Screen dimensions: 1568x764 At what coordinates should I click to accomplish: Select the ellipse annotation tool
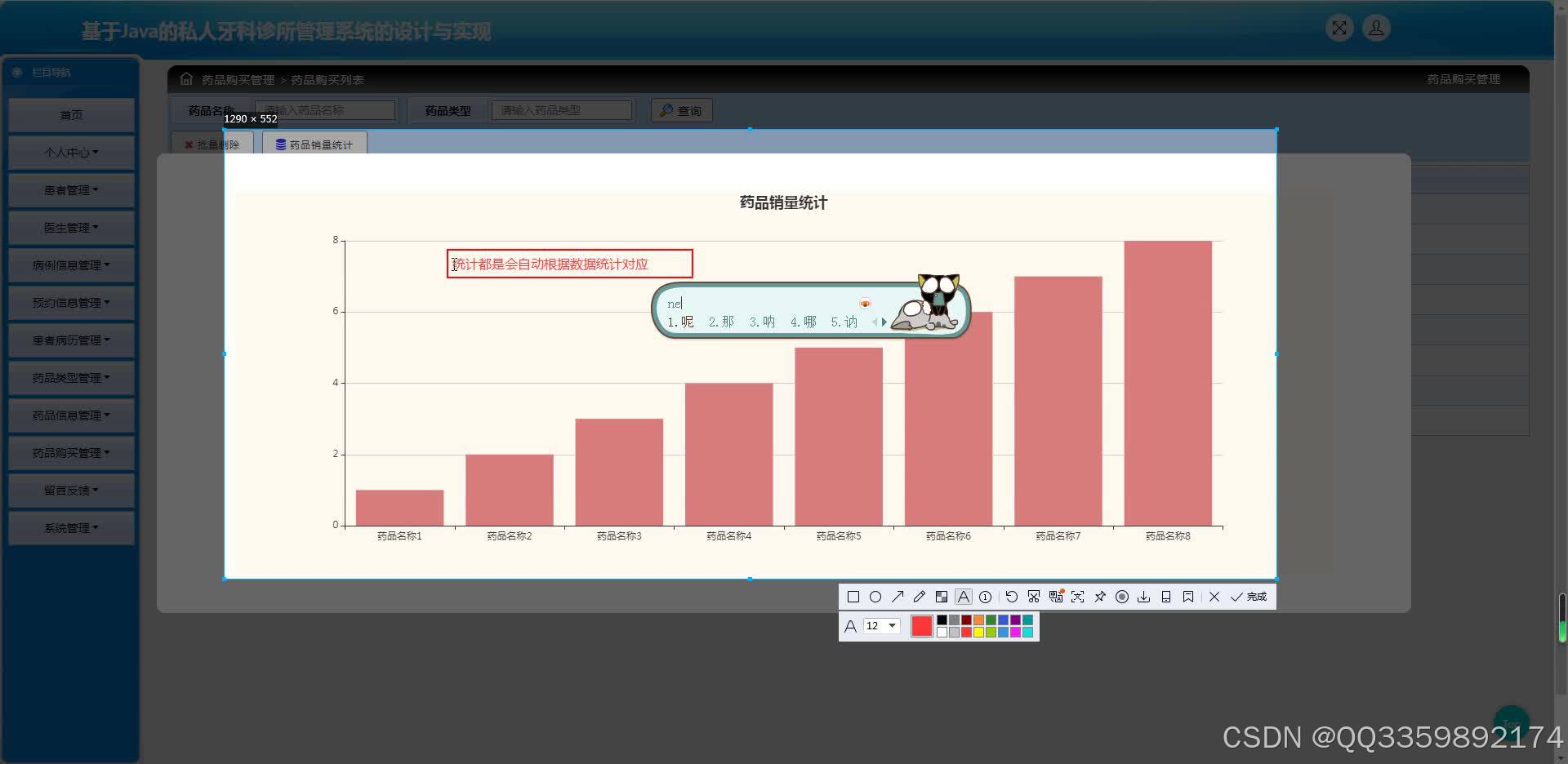[x=875, y=597]
